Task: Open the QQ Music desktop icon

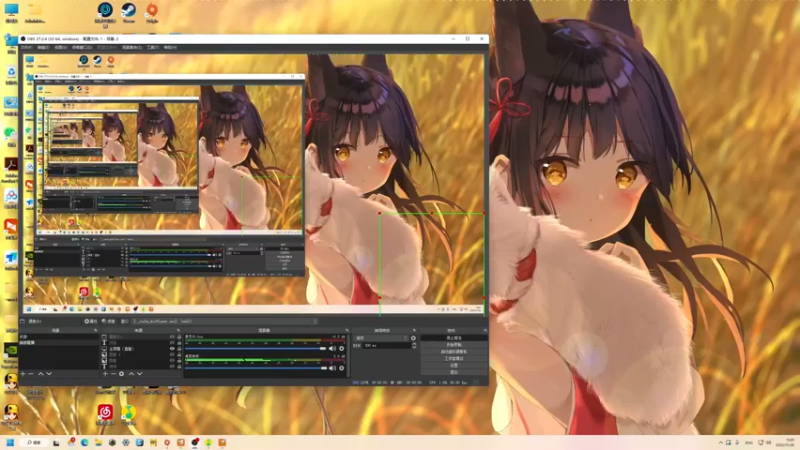Action: tap(128, 414)
